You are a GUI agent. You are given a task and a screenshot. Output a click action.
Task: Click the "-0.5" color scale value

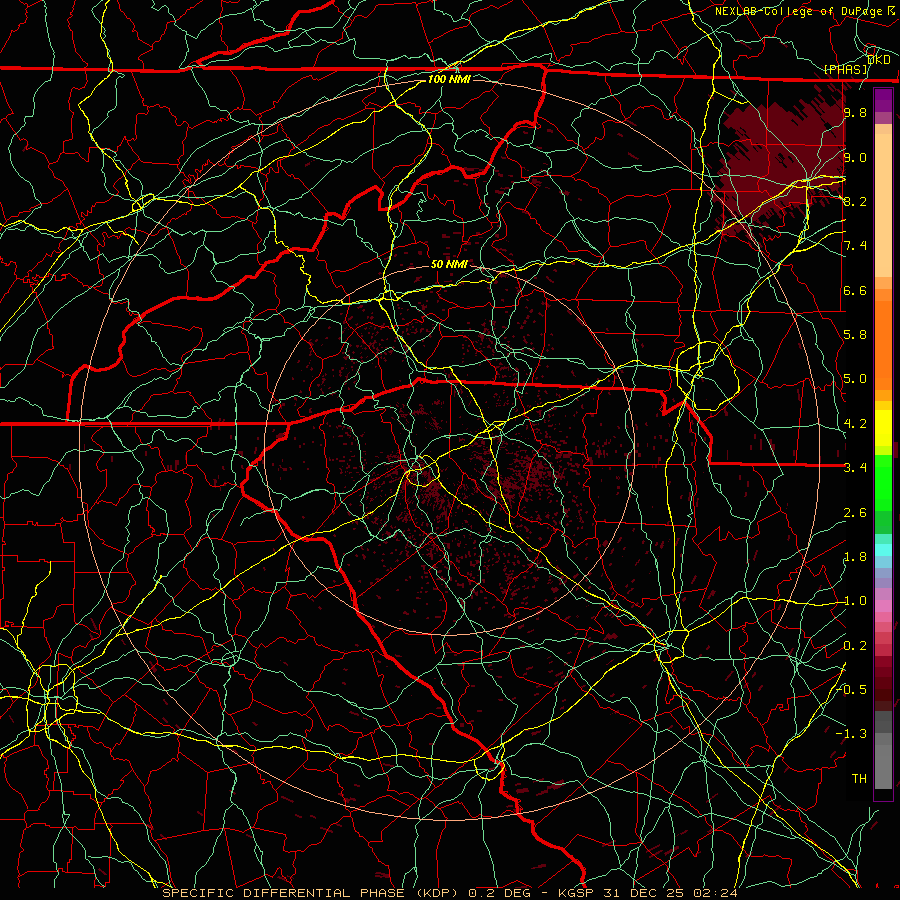coord(851,690)
